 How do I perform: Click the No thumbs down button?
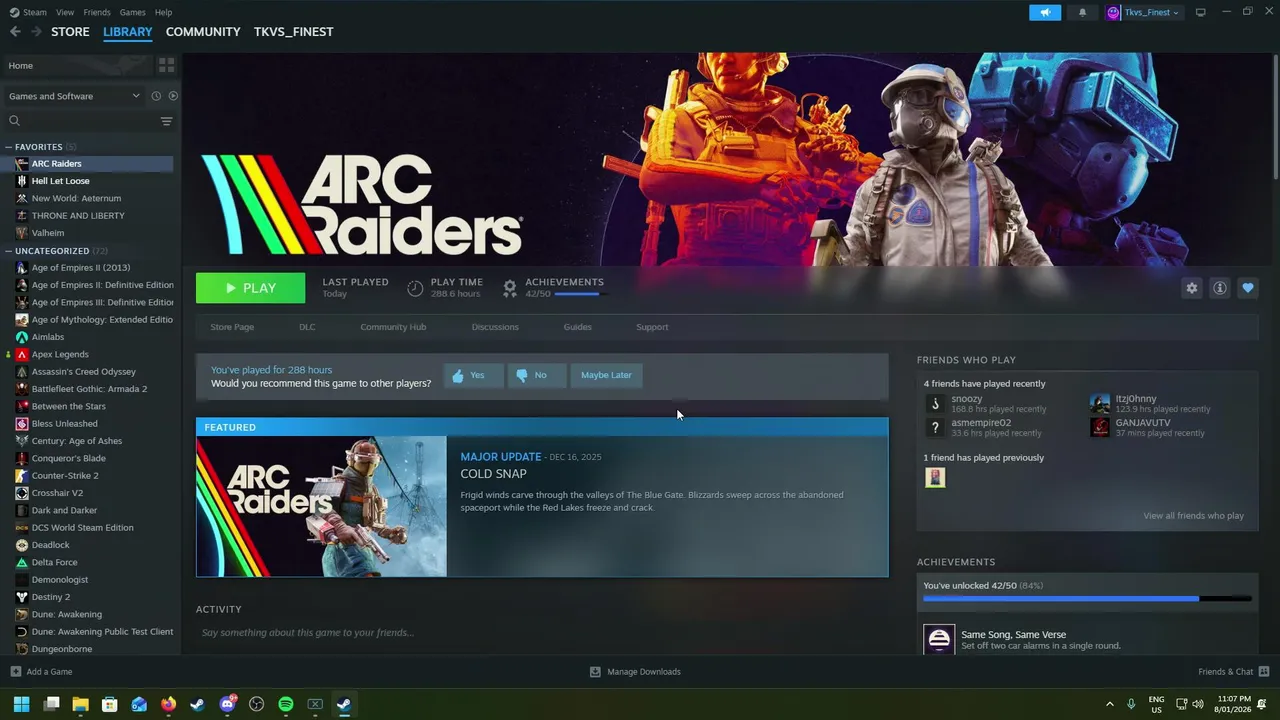pos(536,375)
